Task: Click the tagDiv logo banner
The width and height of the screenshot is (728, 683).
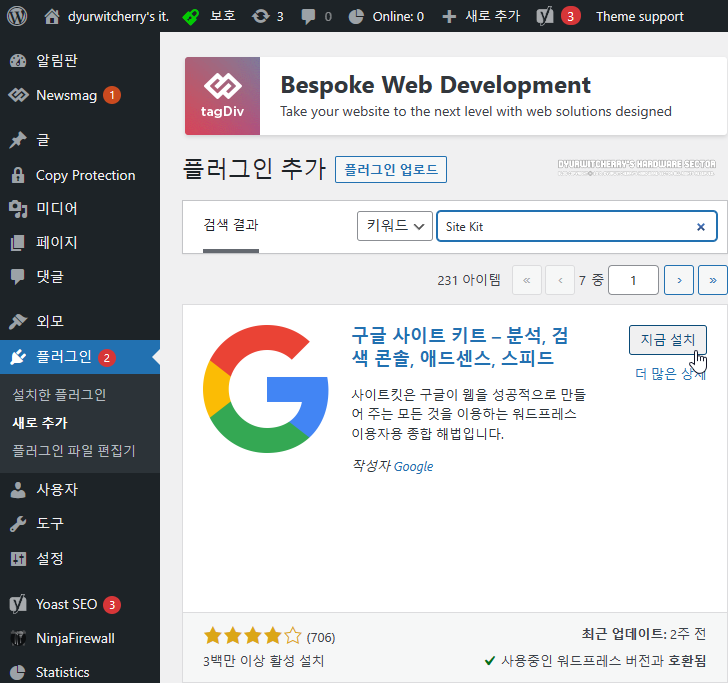Action: click(222, 96)
